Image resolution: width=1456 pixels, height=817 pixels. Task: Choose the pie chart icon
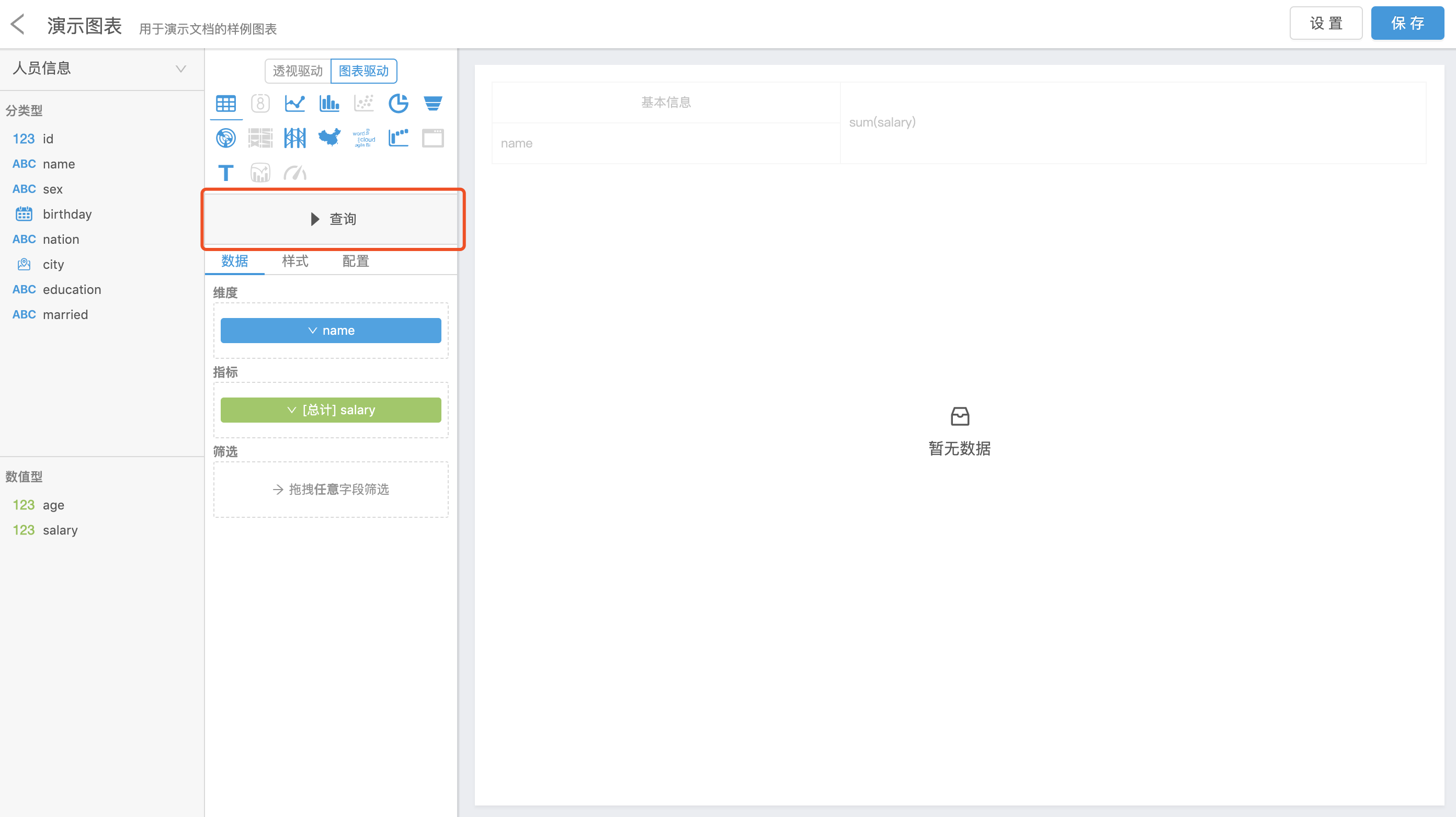tap(399, 104)
